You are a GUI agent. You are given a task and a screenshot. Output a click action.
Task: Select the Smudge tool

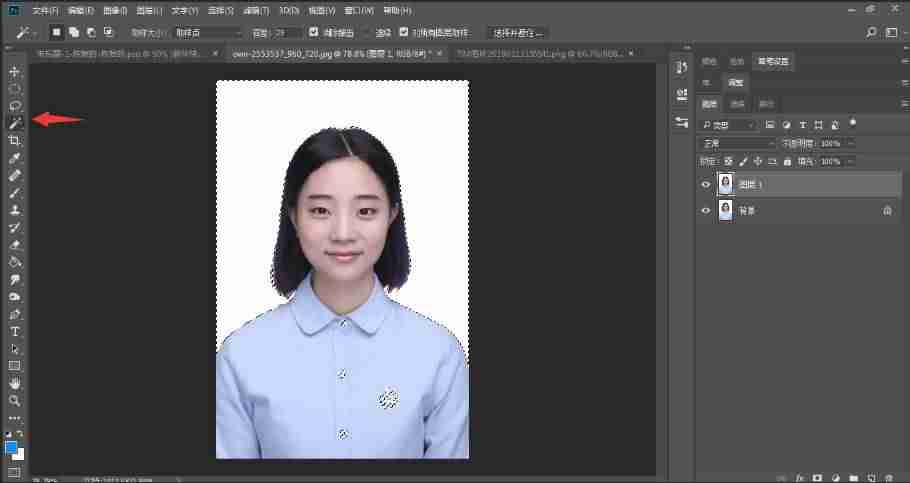[x=15, y=280]
